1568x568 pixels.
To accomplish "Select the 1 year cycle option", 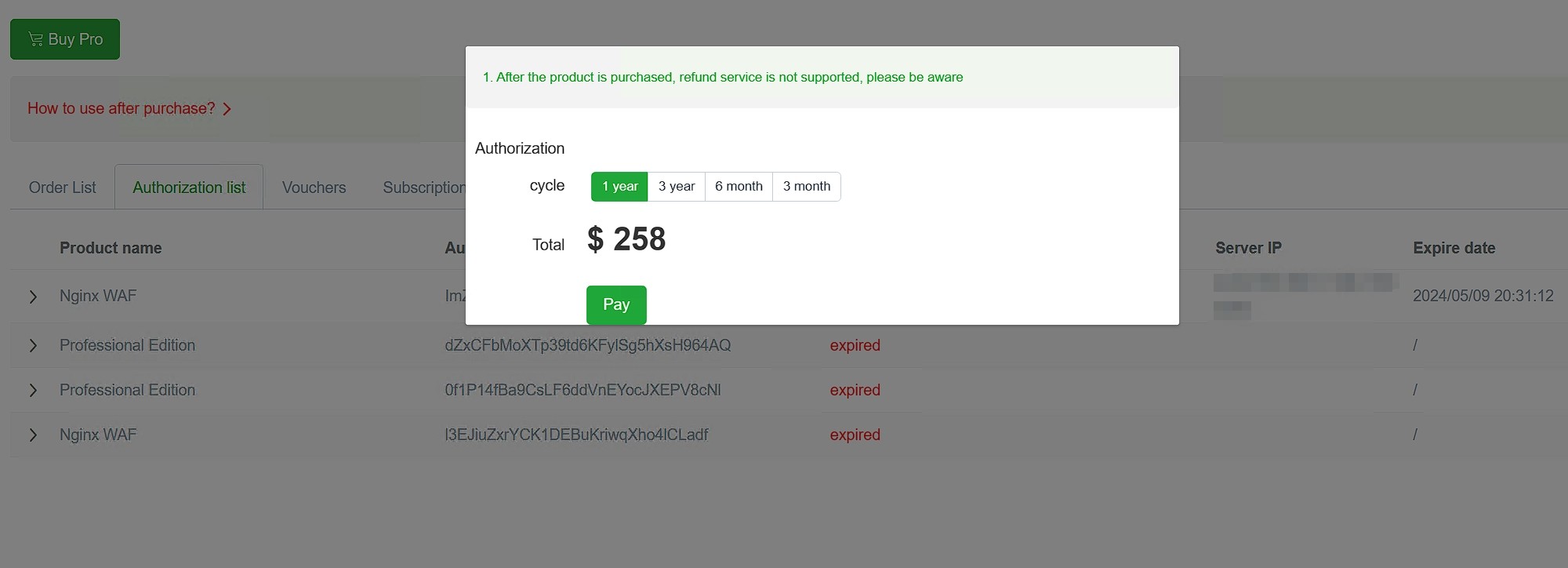I will pos(619,187).
